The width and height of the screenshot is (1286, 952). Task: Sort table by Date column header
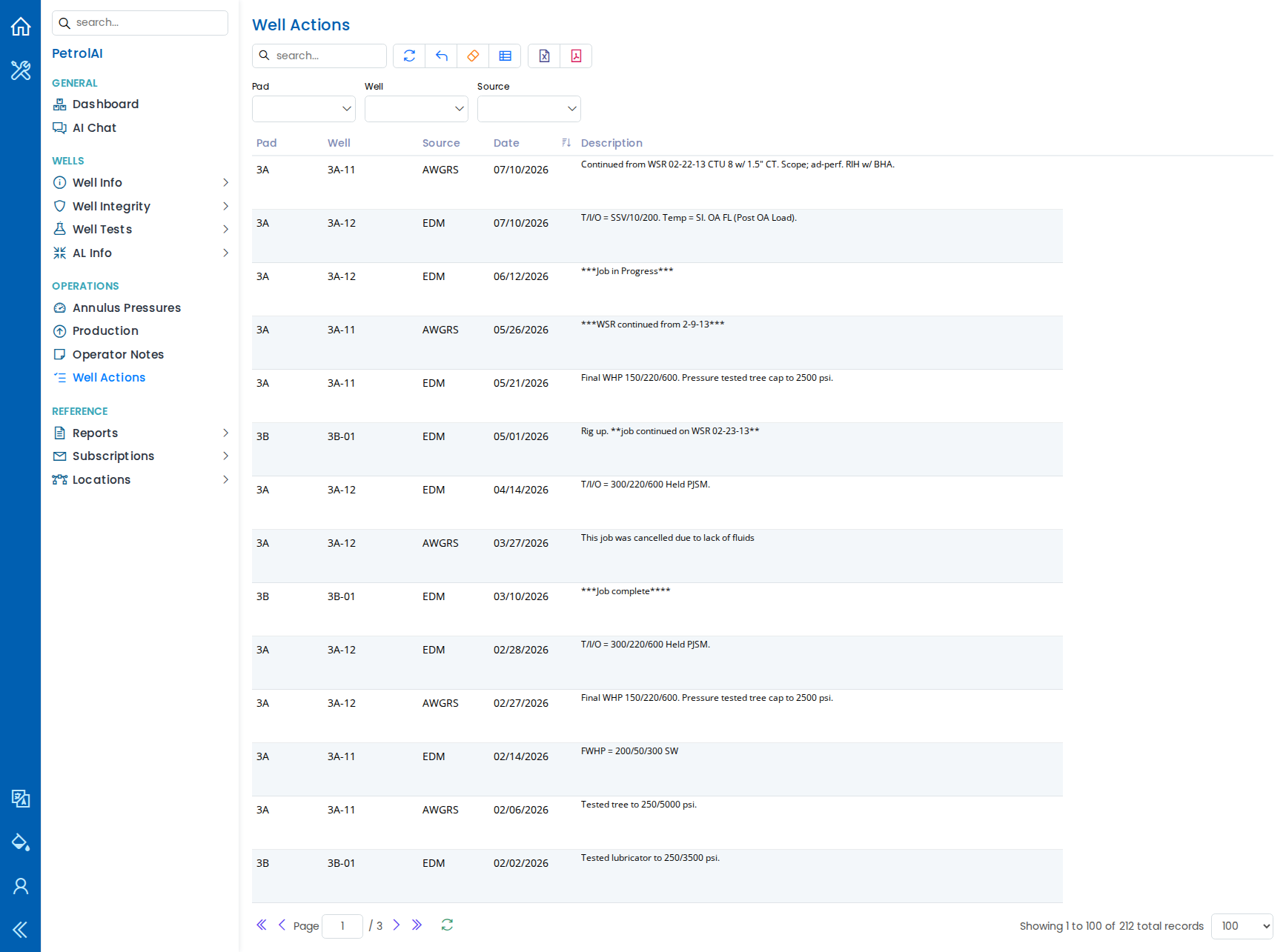click(506, 143)
